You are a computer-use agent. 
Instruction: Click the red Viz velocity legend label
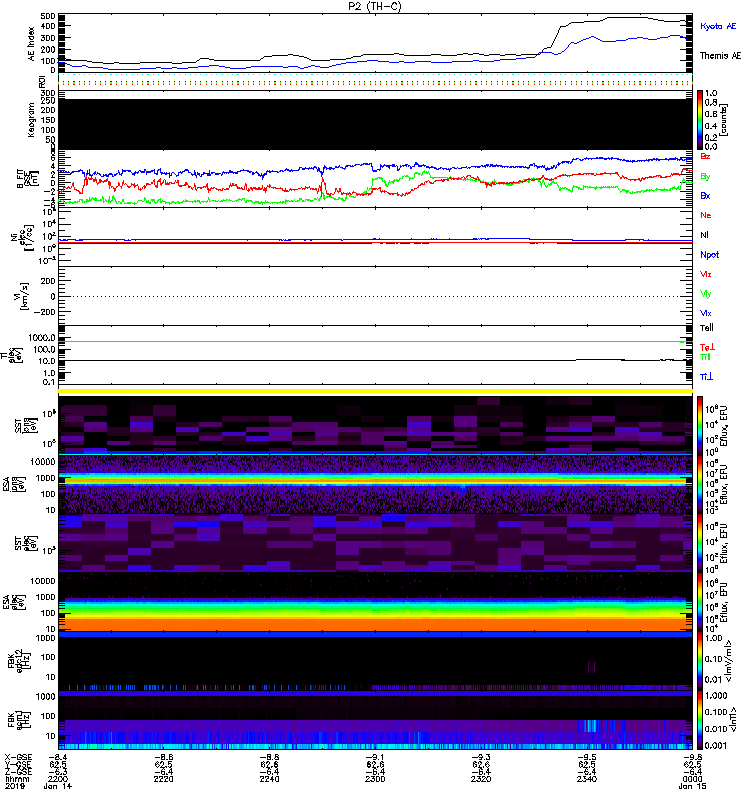click(706, 273)
